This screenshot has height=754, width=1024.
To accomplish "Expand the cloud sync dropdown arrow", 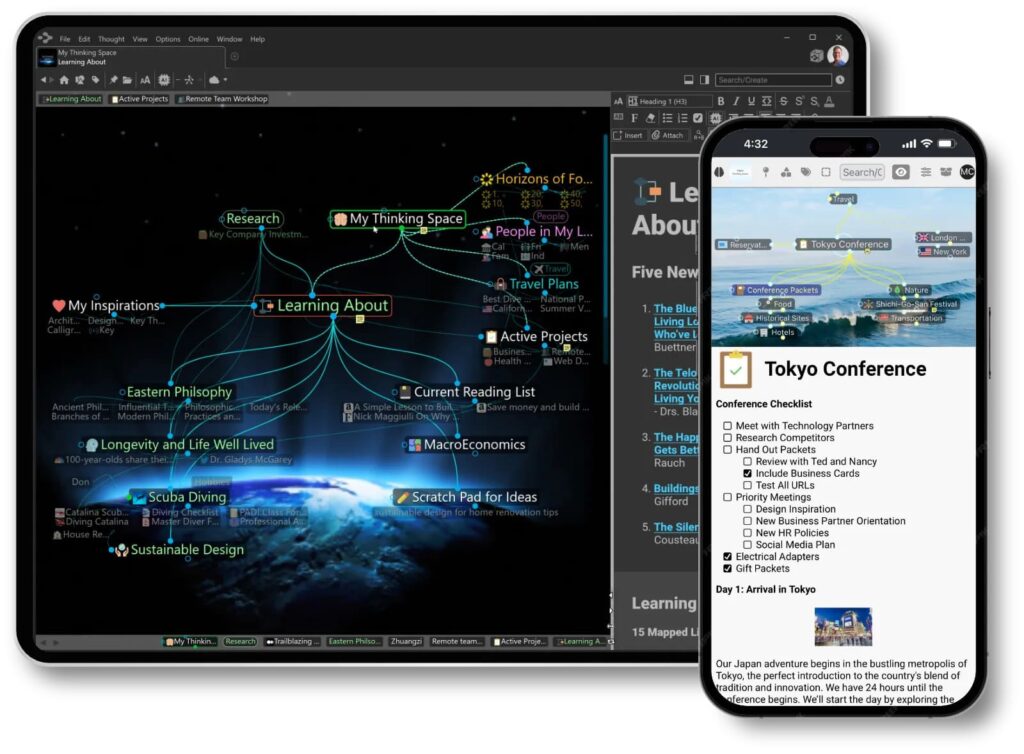I will pos(226,80).
